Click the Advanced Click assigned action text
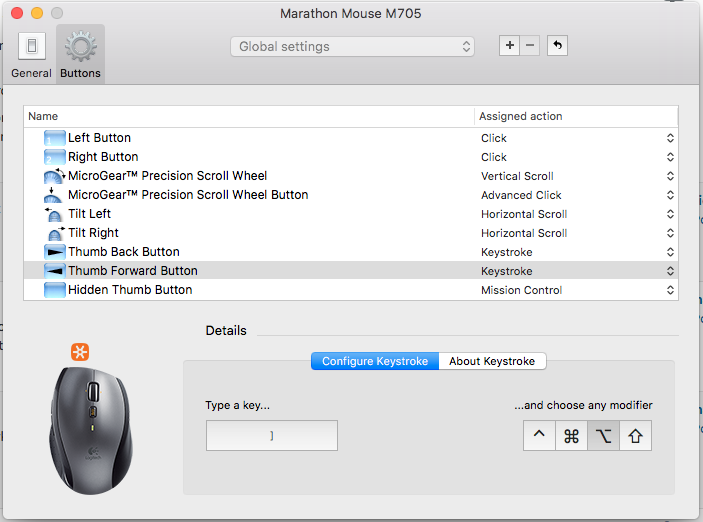Image resolution: width=703 pixels, height=522 pixels. [521, 195]
